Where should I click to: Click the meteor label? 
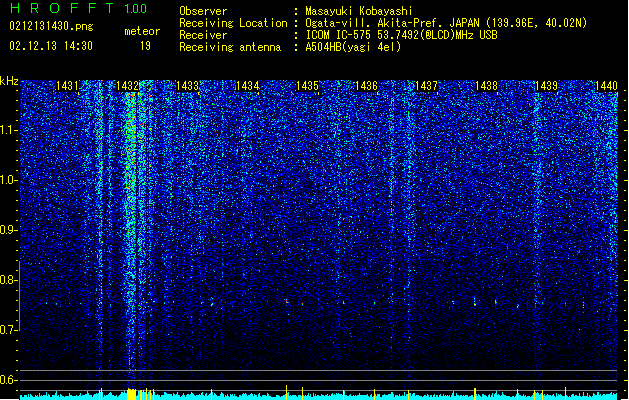point(142,31)
